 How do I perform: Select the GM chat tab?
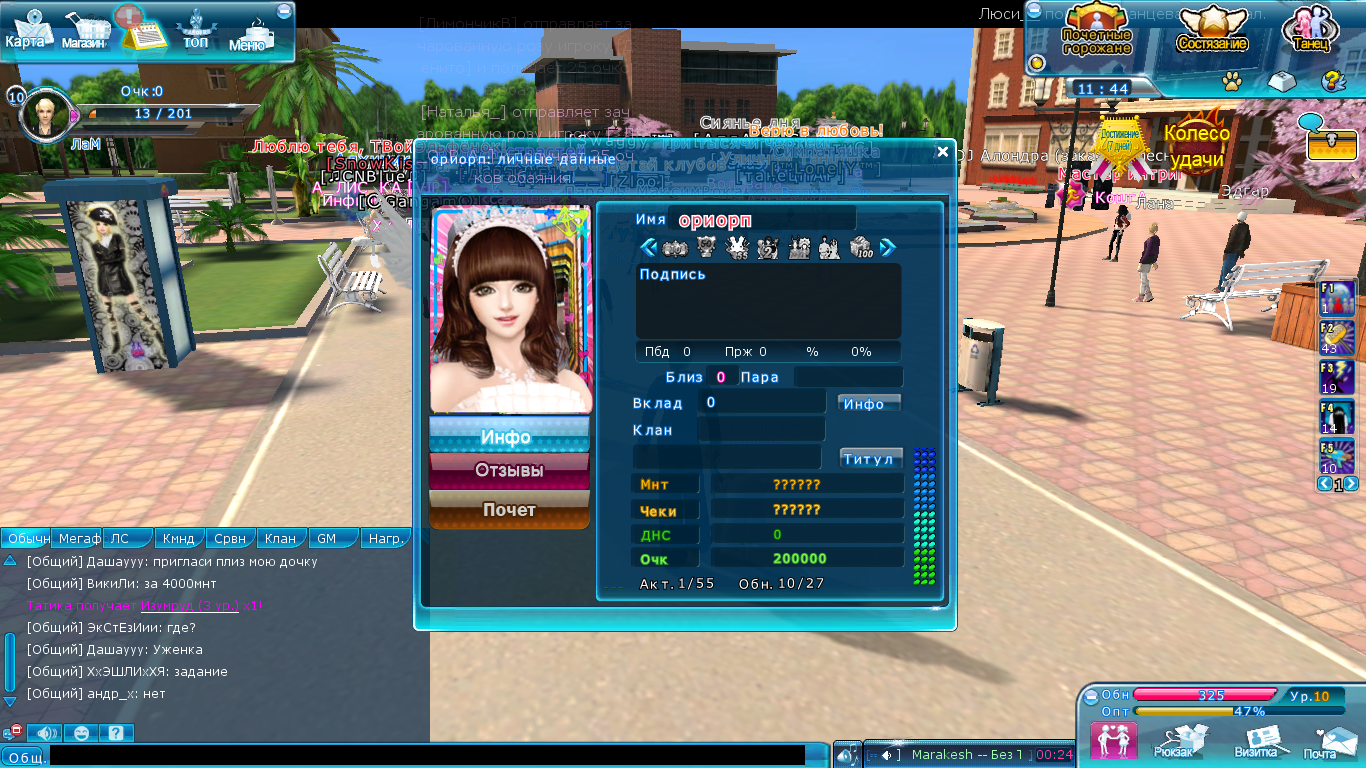333,538
